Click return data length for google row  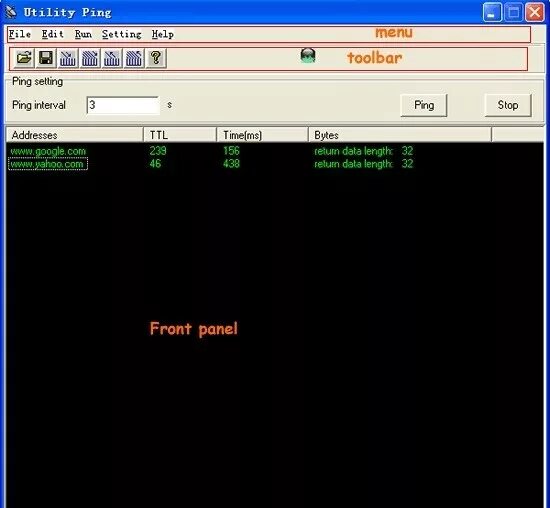[363, 151]
